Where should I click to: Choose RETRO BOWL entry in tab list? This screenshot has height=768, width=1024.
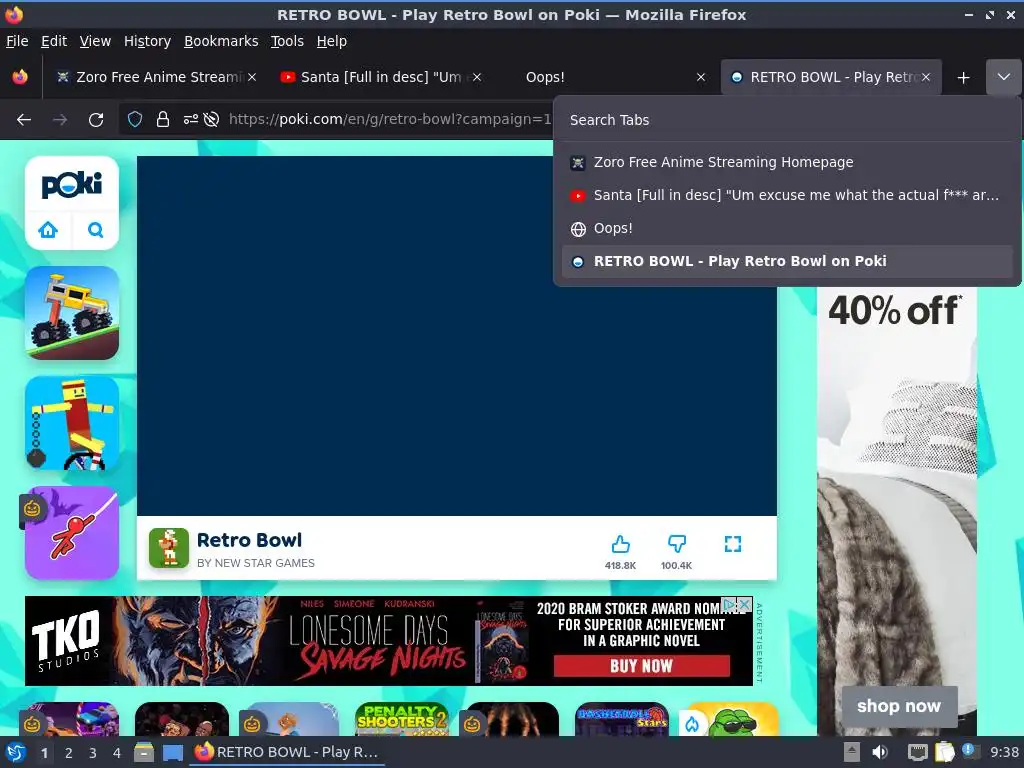[787, 261]
